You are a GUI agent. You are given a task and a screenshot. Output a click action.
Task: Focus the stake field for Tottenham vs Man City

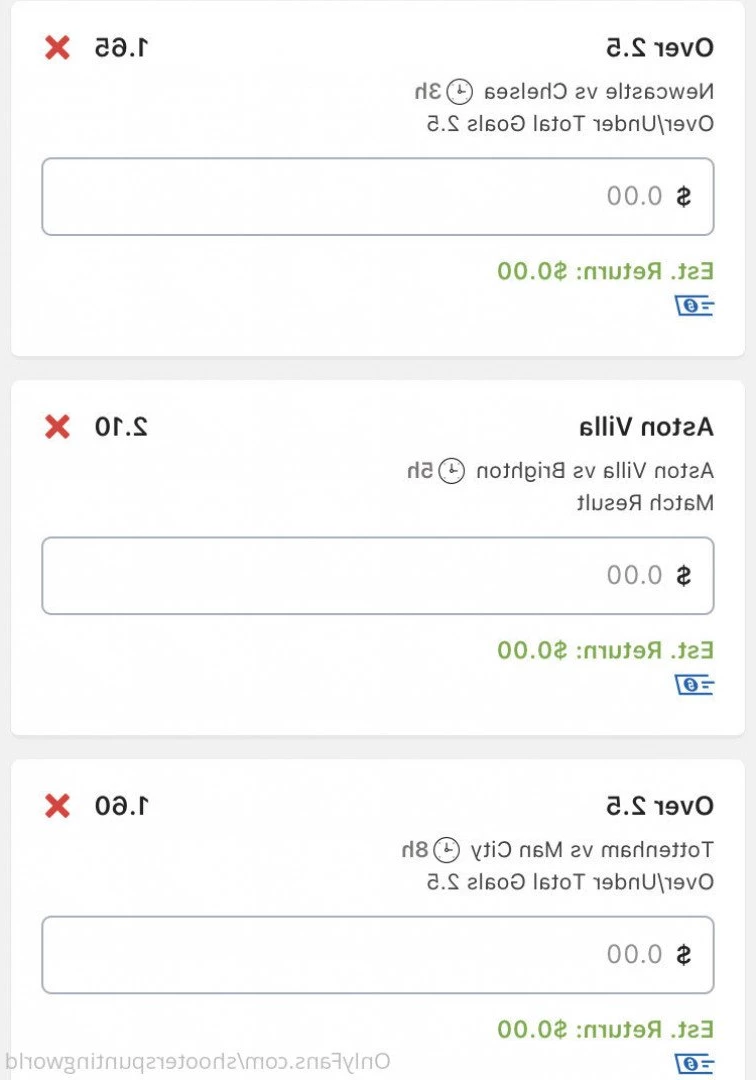[x=377, y=955]
